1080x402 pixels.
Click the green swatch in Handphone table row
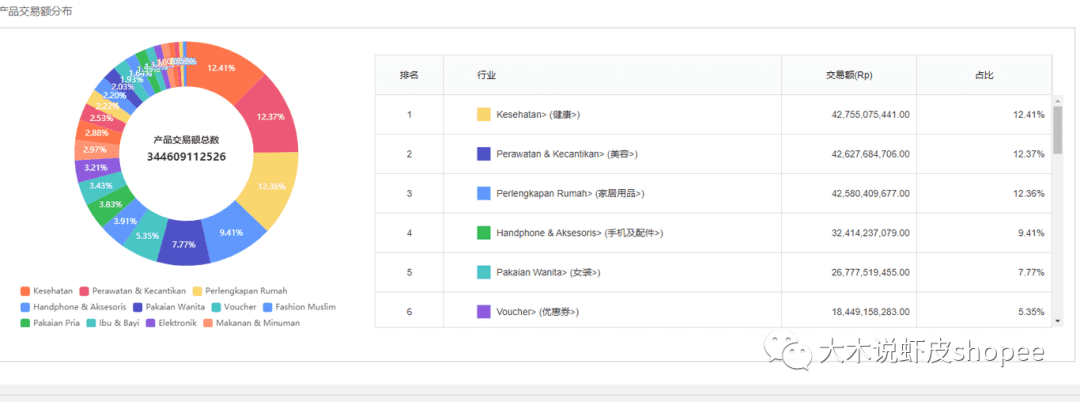484,233
